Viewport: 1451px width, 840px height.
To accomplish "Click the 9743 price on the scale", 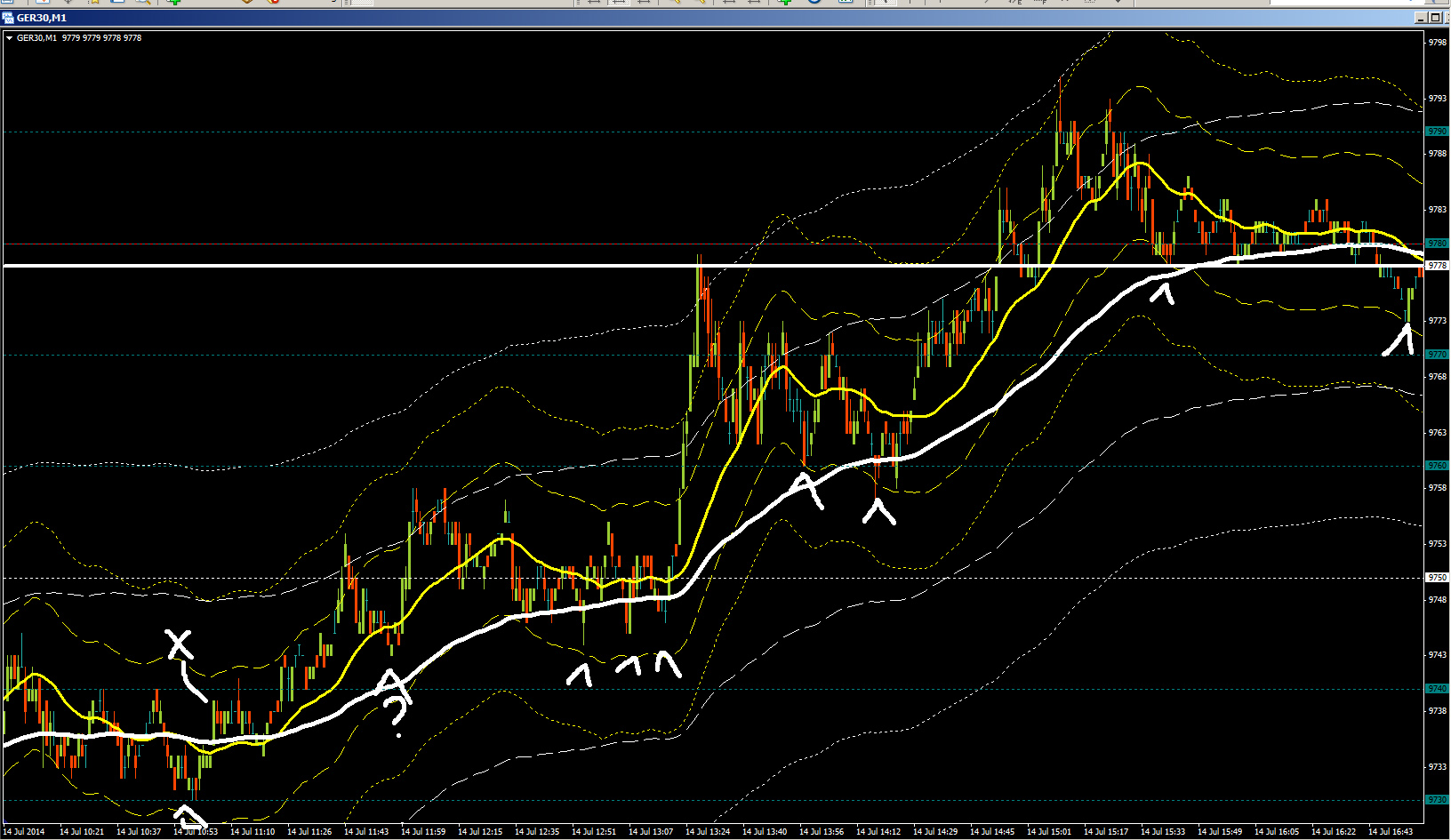I will pyautogui.click(x=1437, y=655).
